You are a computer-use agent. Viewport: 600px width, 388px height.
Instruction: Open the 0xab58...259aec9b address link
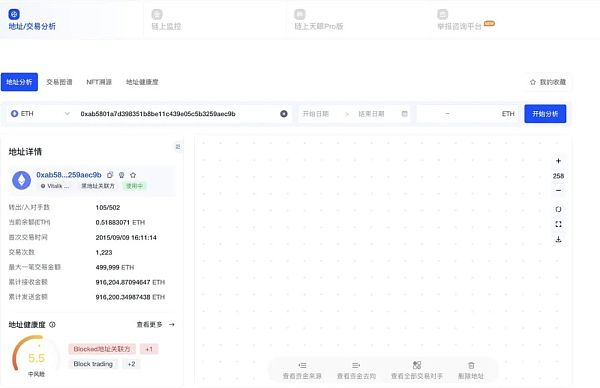pyautogui.click(x=69, y=175)
